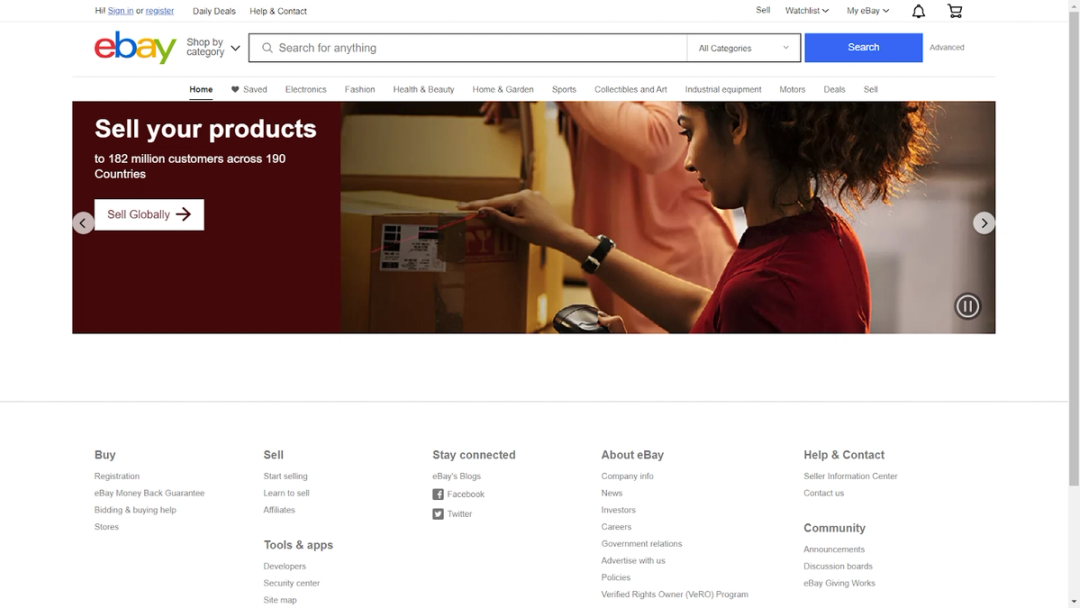Open the Careers footer link

(x=616, y=527)
